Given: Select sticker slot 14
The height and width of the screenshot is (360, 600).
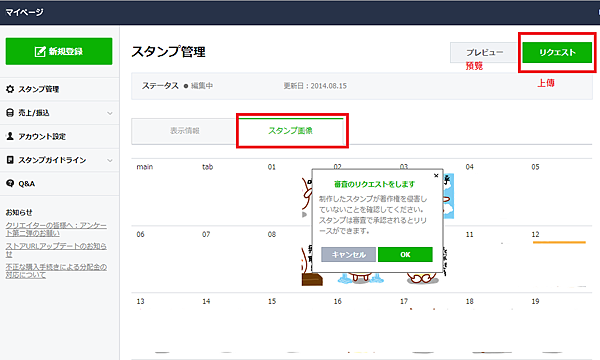Looking at the screenshot, I should pos(230,326).
